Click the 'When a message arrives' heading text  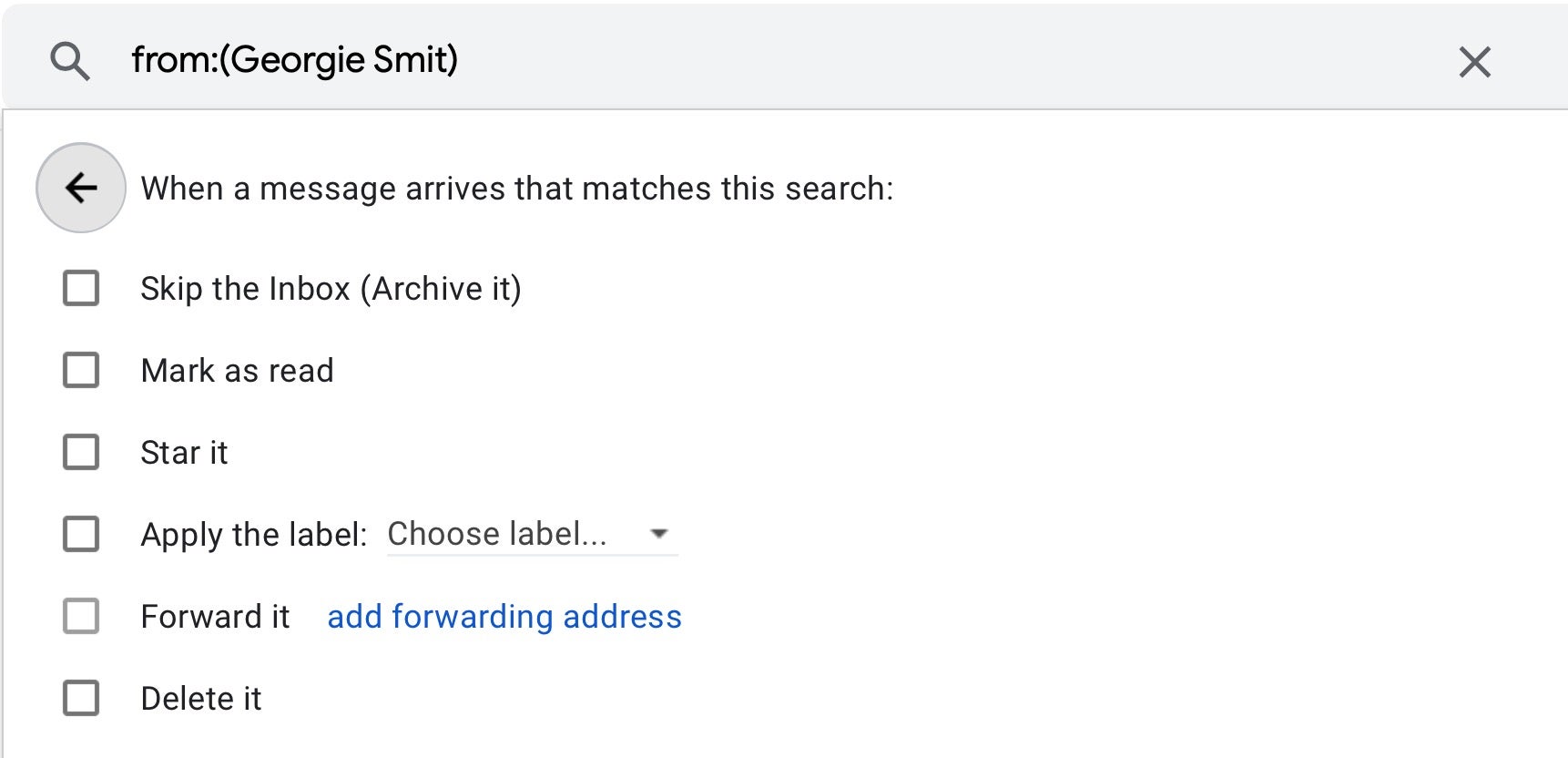tap(516, 189)
